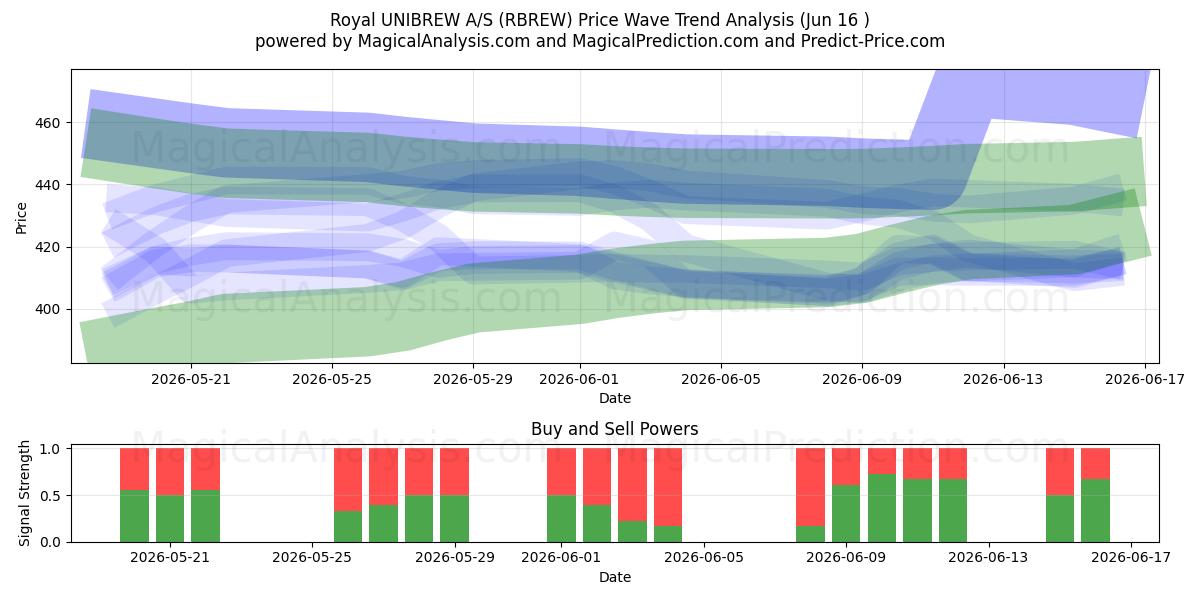
Task: Click 2026-06-17 tick on price chart axis
Action: 1146,379
